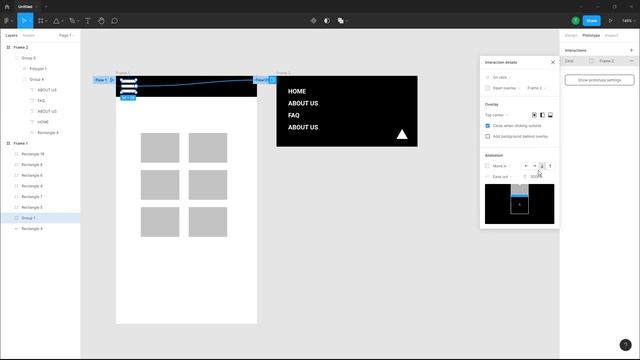Open the Top center position dropdown

pos(496,115)
